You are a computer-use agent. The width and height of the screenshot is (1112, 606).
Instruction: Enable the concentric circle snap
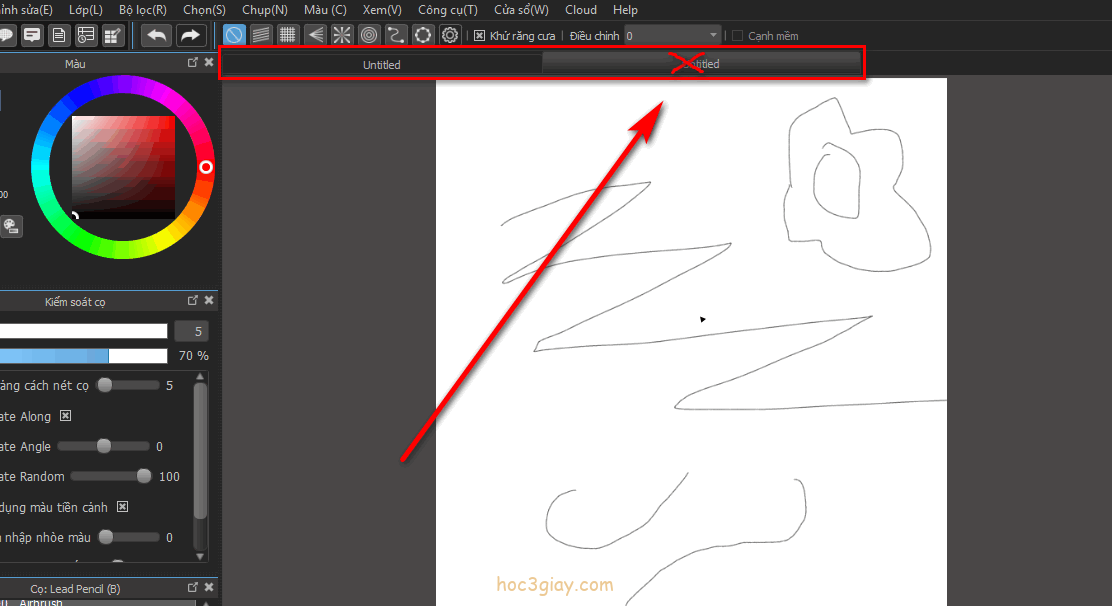tap(369, 35)
